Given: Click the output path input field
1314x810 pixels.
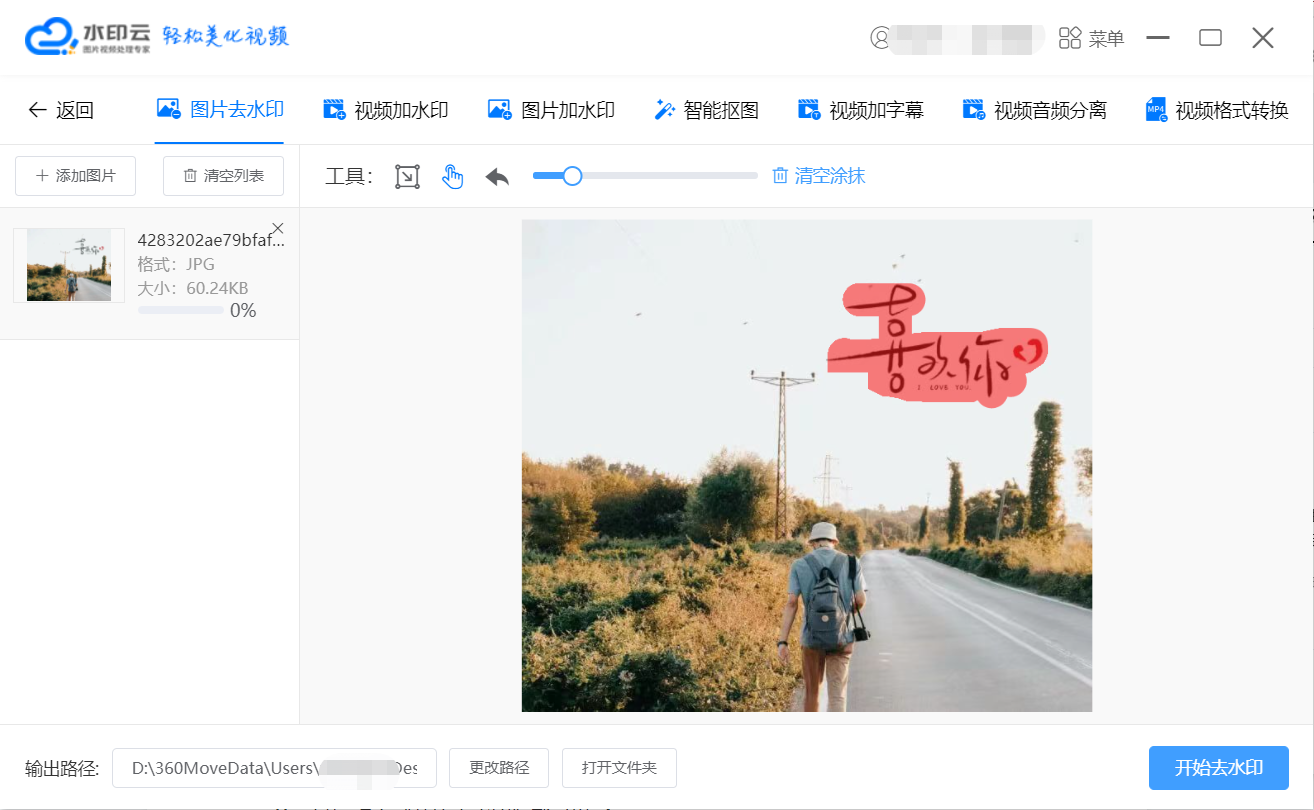Looking at the screenshot, I should tap(274, 768).
